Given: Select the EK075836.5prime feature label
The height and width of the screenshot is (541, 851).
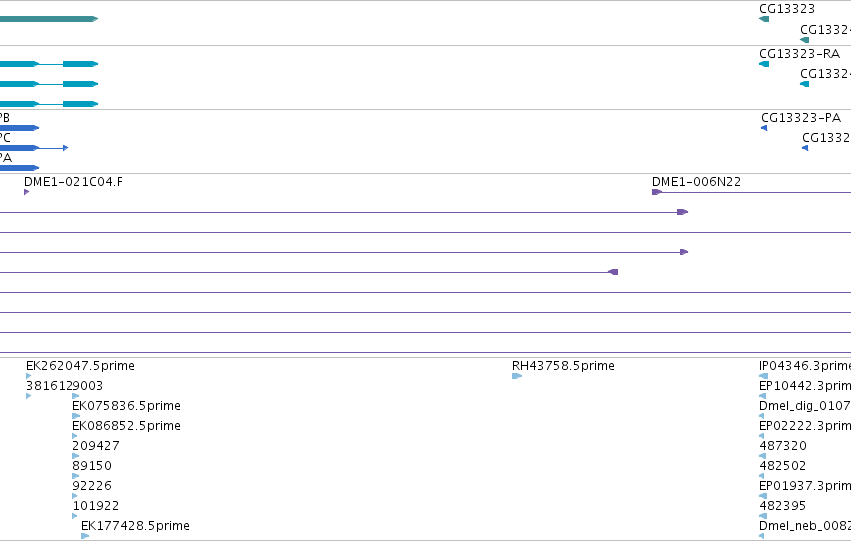Looking at the screenshot, I should coord(126,406).
